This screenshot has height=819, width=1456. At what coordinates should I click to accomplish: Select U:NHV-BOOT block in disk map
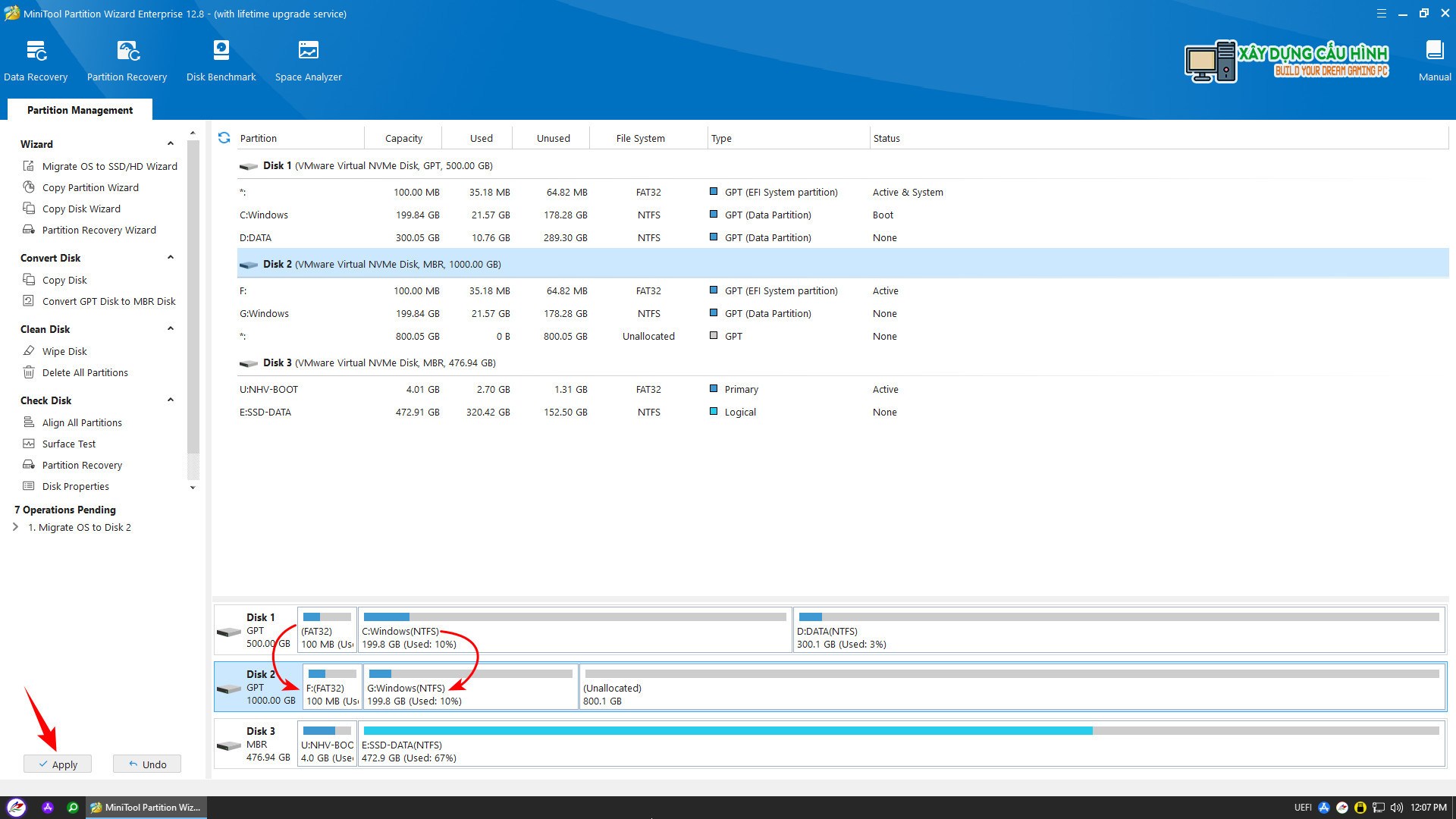click(327, 744)
